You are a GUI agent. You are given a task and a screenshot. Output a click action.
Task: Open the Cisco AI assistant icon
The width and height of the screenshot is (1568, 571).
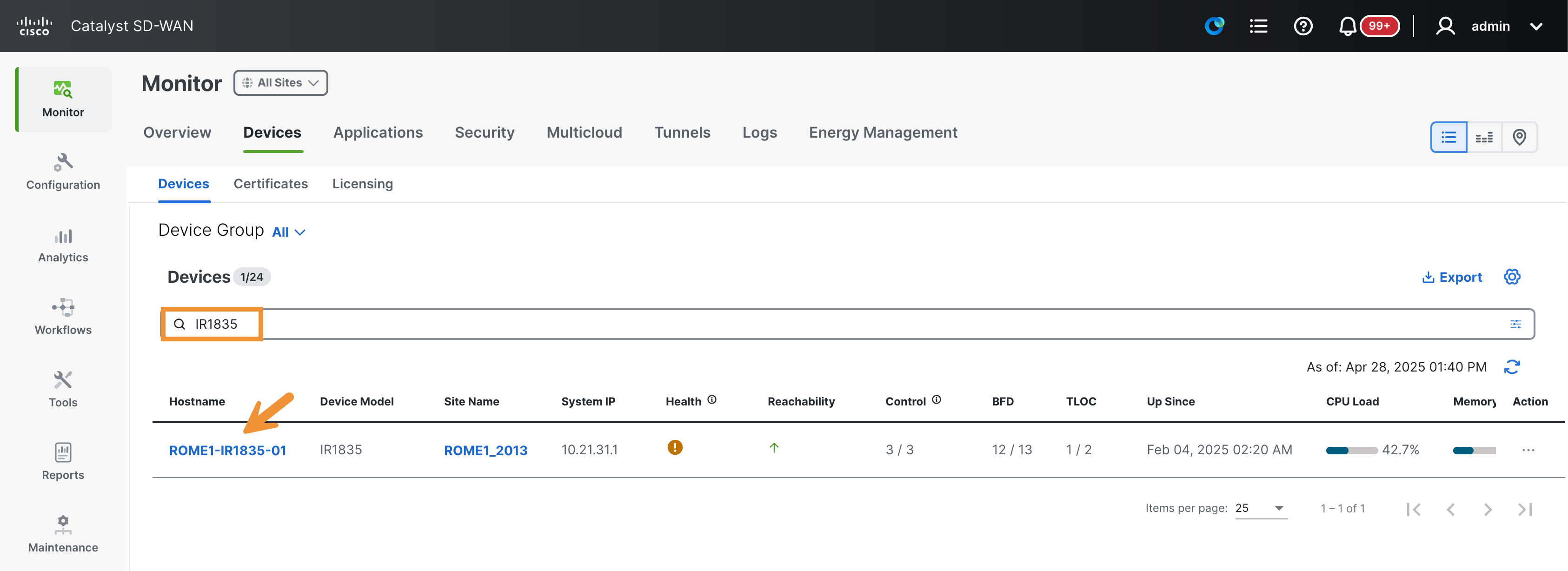(1214, 26)
